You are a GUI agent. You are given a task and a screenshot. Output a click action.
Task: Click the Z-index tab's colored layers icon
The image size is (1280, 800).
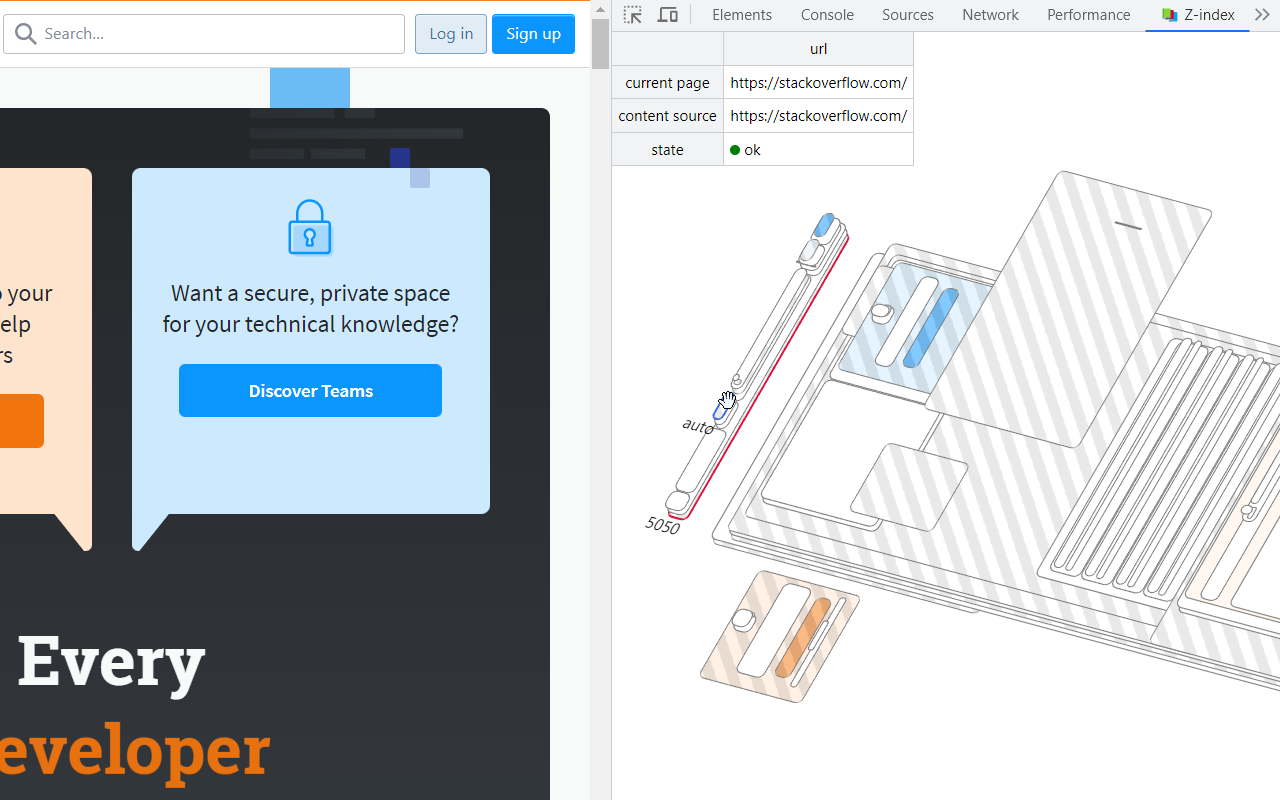(x=1169, y=15)
